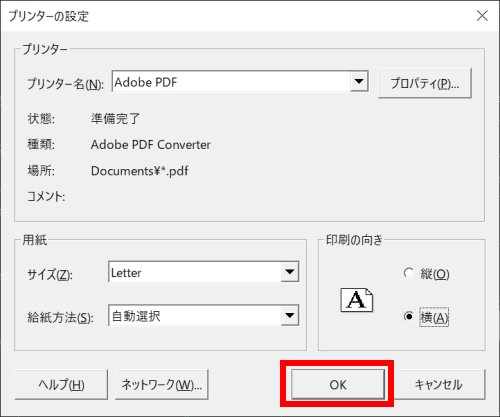Open printer プロパティ(P)... properties

click(x=425, y=83)
